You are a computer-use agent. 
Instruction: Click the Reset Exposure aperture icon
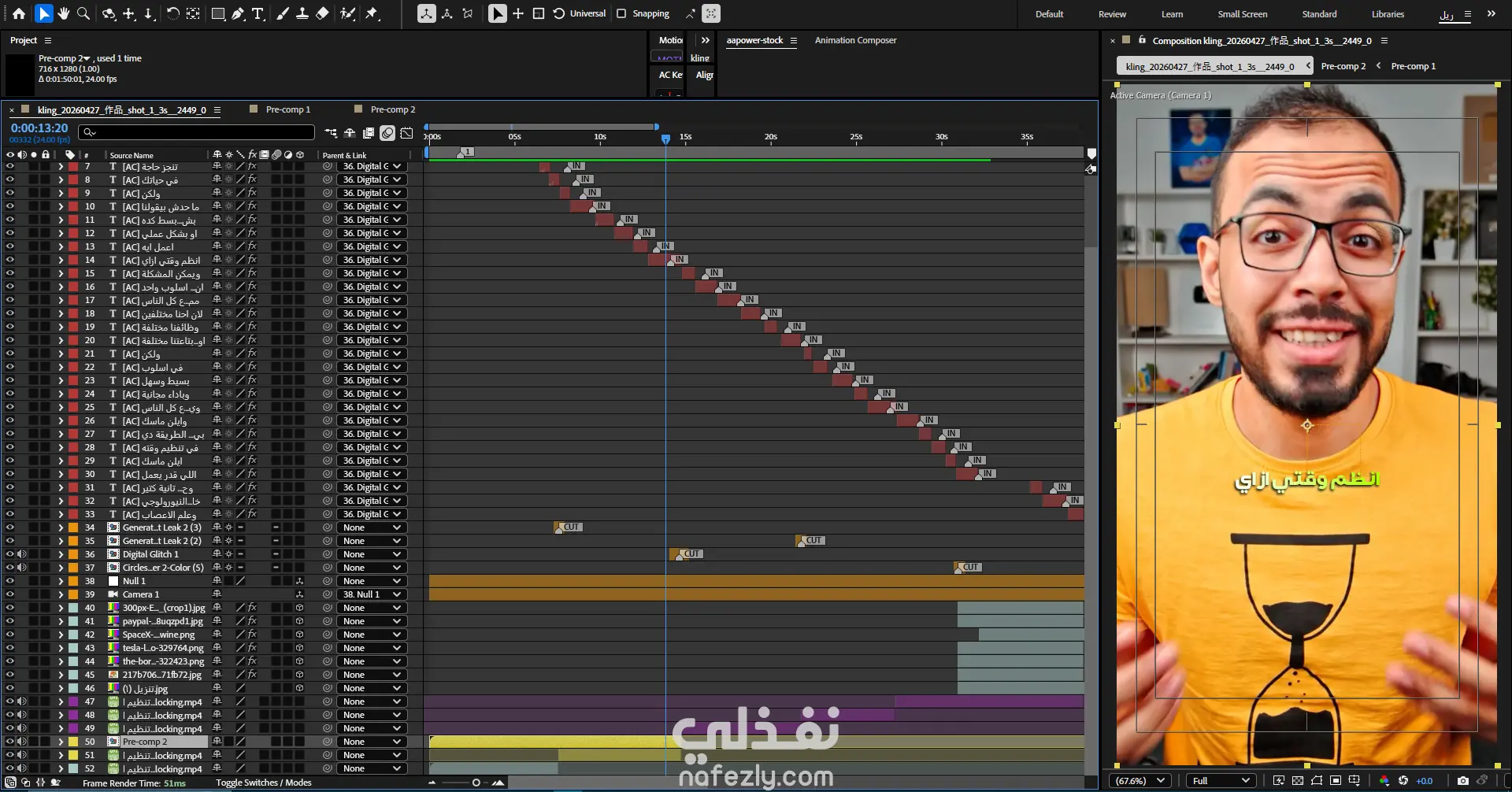coord(1403,780)
